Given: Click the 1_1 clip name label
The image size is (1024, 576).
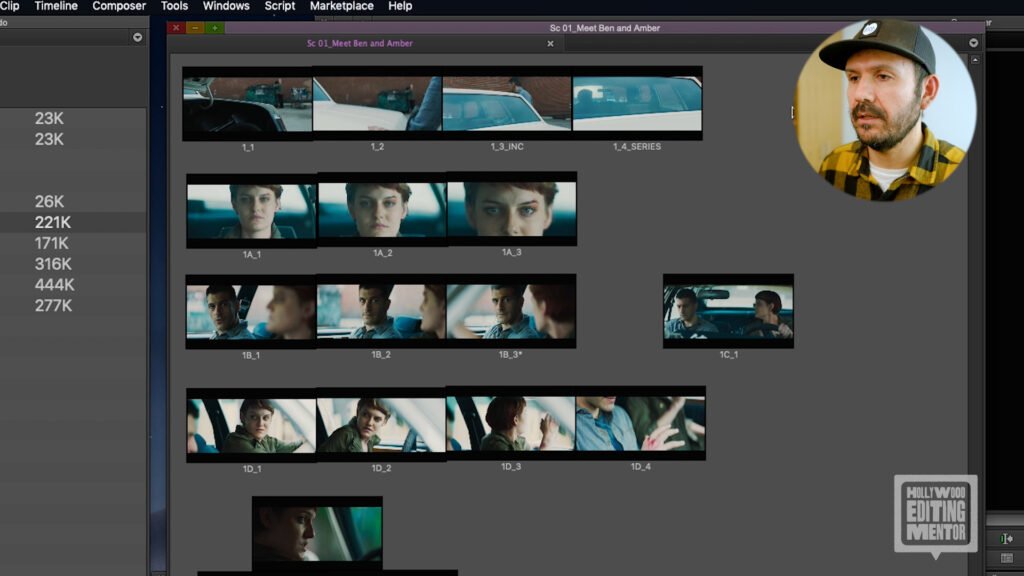Looking at the screenshot, I should tap(248, 148).
